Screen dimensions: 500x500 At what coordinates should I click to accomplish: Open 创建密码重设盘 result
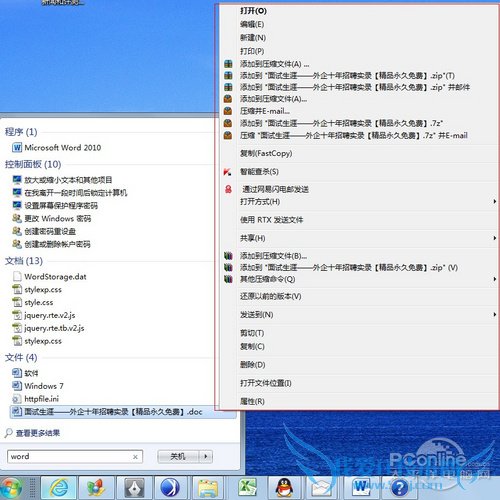pos(50,231)
